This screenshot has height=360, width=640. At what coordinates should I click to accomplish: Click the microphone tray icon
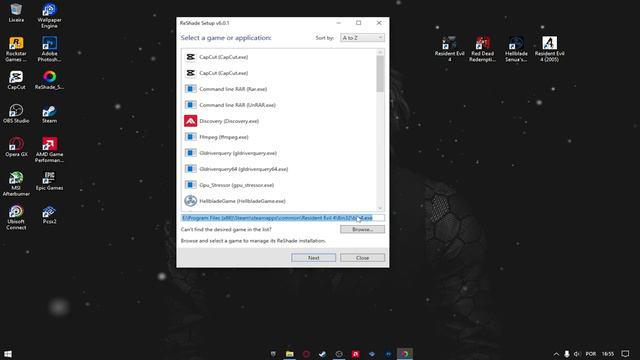pyautogui.click(x=567, y=354)
